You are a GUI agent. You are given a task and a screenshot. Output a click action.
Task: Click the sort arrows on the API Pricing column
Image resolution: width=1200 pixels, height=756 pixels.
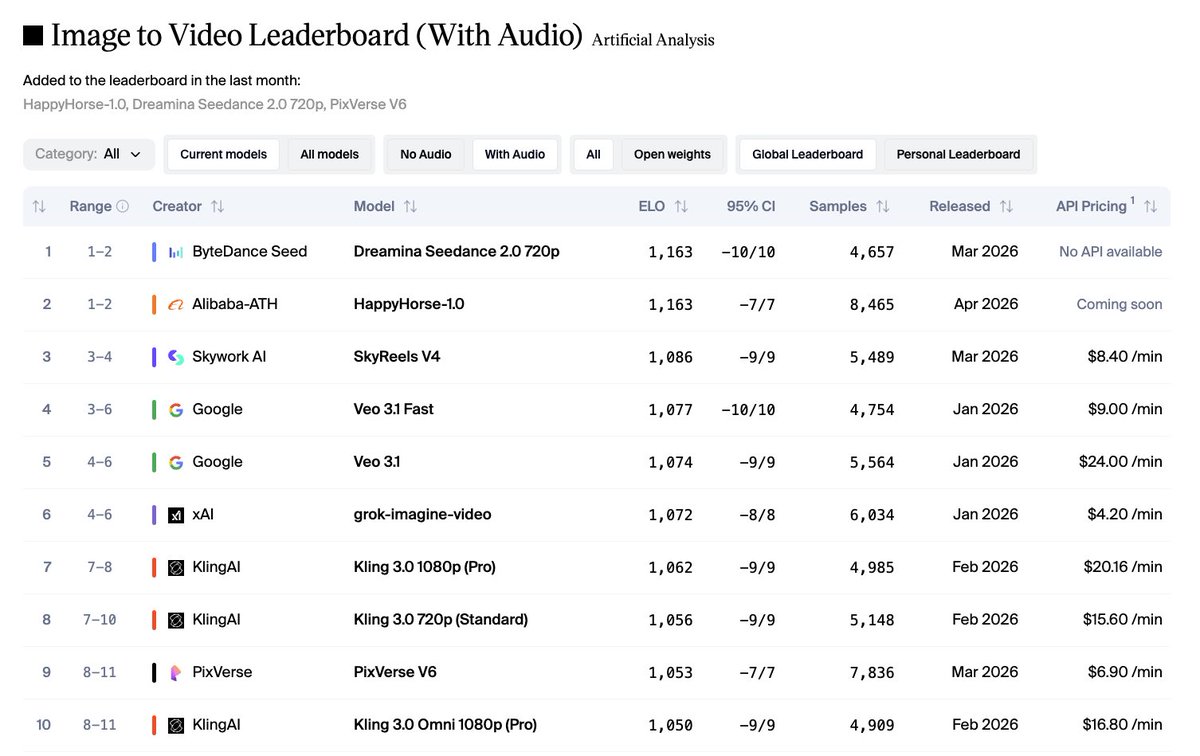pyautogui.click(x=1151, y=206)
